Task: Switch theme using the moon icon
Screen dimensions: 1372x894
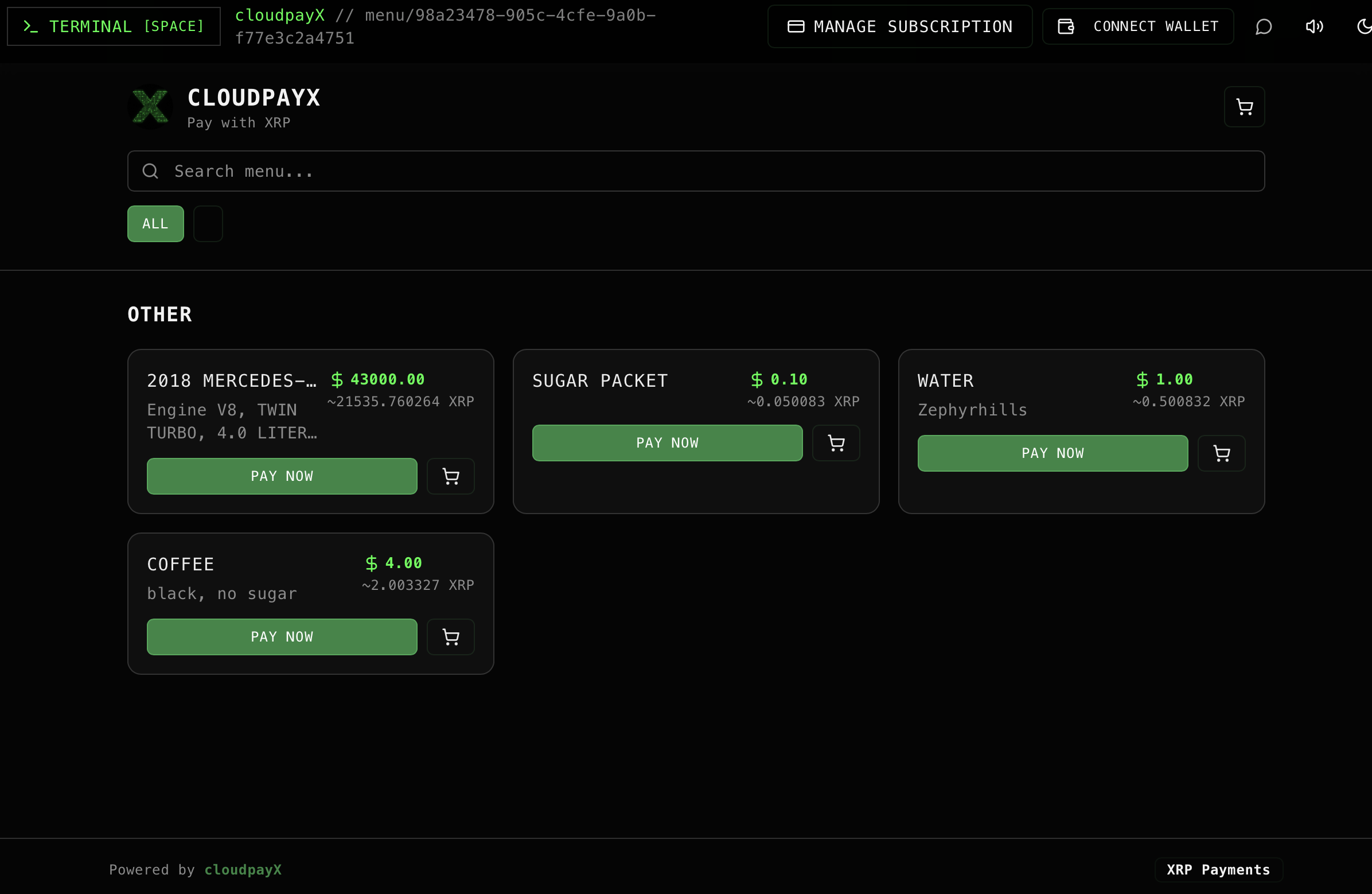Action: pyautogui.click(x=1364, y=26)
